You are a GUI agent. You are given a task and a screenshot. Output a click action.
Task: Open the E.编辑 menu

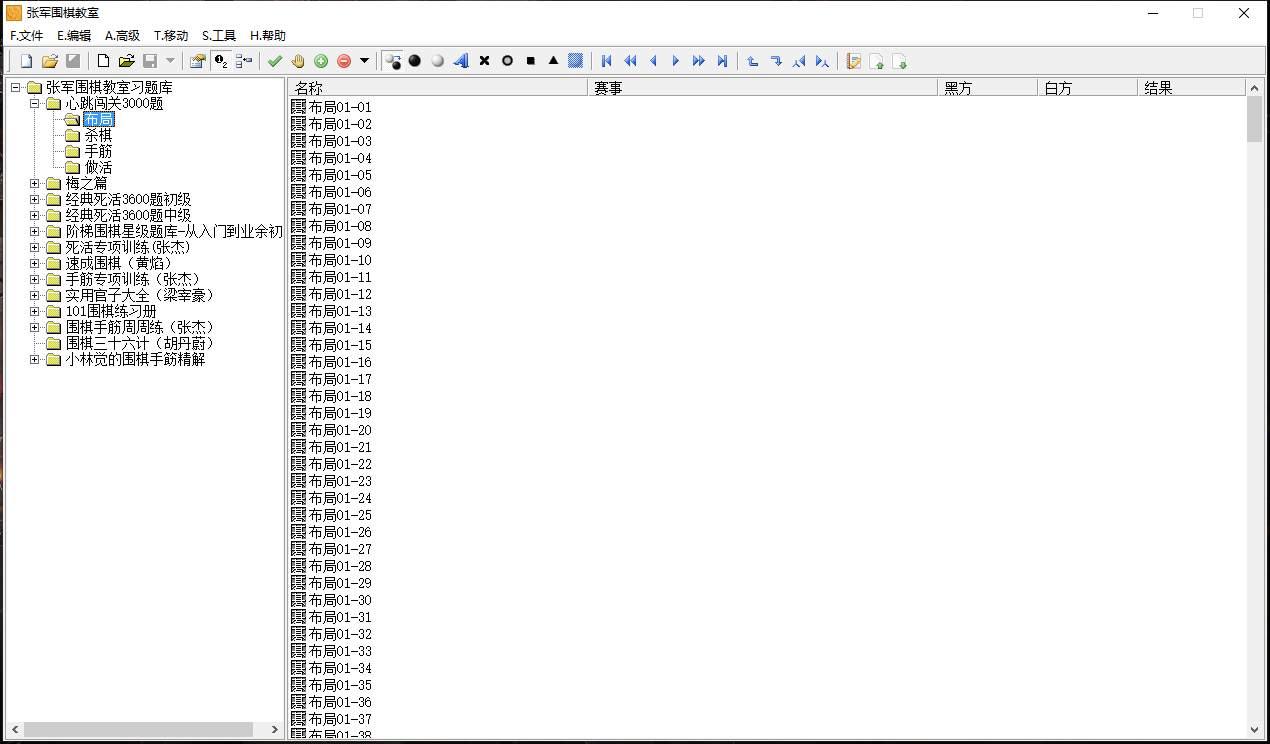(74, 35)
